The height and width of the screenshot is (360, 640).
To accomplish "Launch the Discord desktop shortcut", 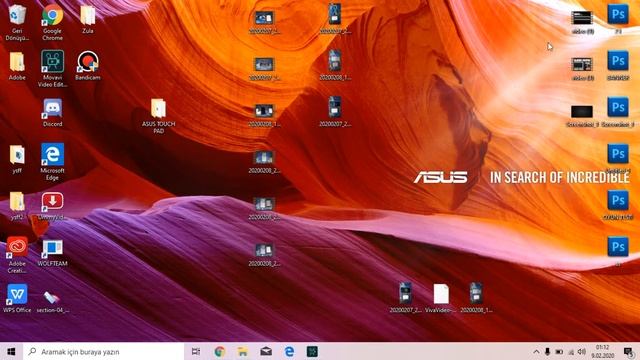I will (52, 109).
